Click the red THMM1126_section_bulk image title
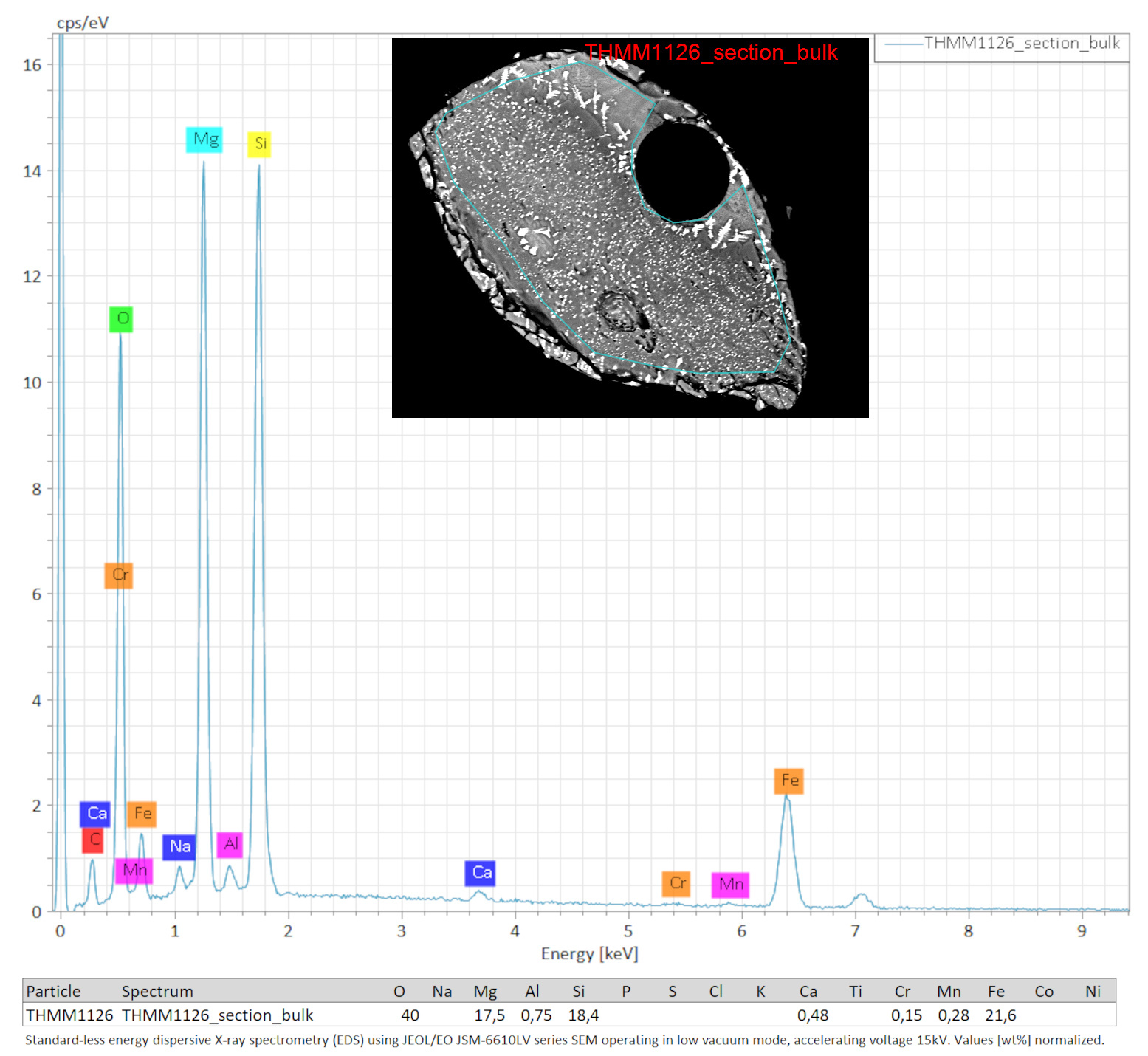1148x1056 pixels. [711, 52]
